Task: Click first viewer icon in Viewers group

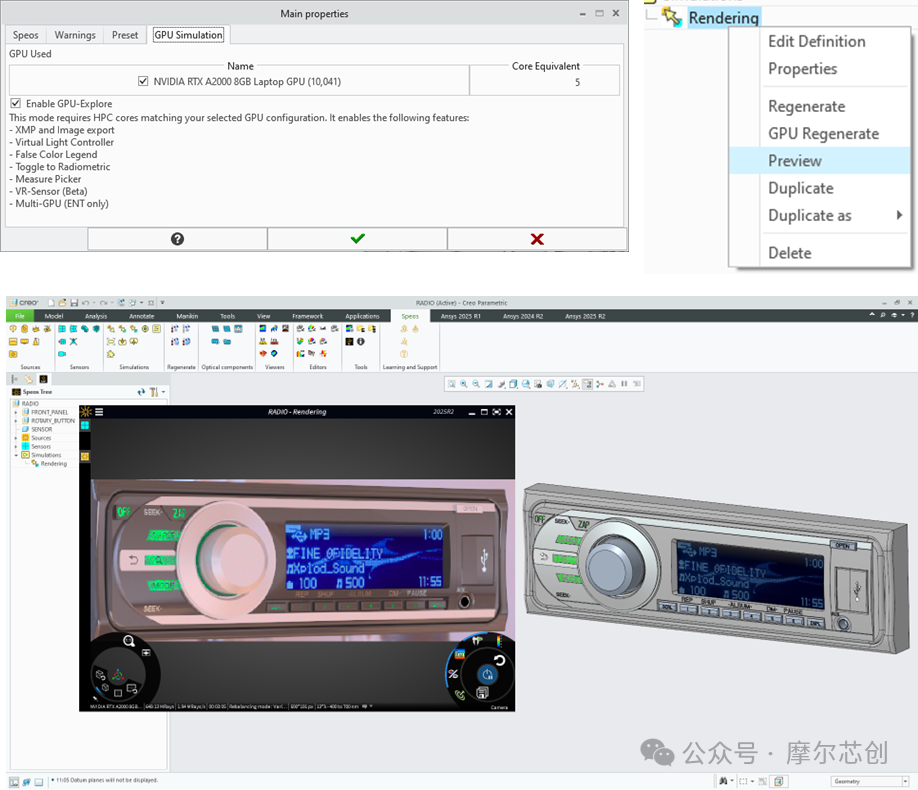Action: 263,329
